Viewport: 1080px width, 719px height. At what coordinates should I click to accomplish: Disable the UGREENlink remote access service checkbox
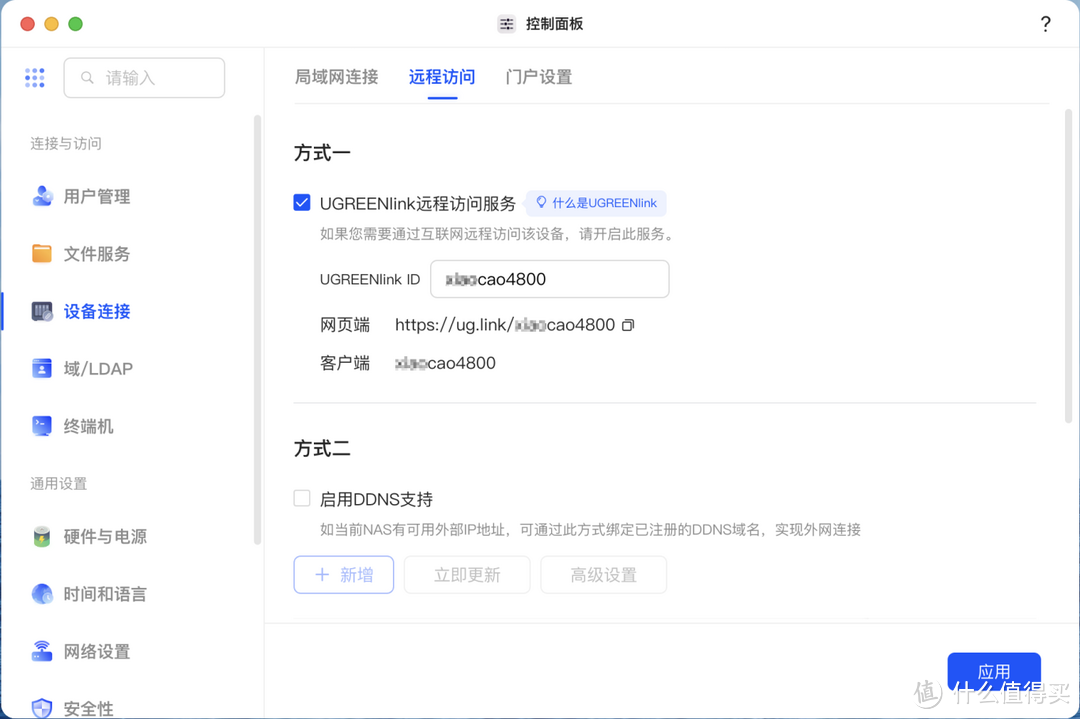pos(302,202)
